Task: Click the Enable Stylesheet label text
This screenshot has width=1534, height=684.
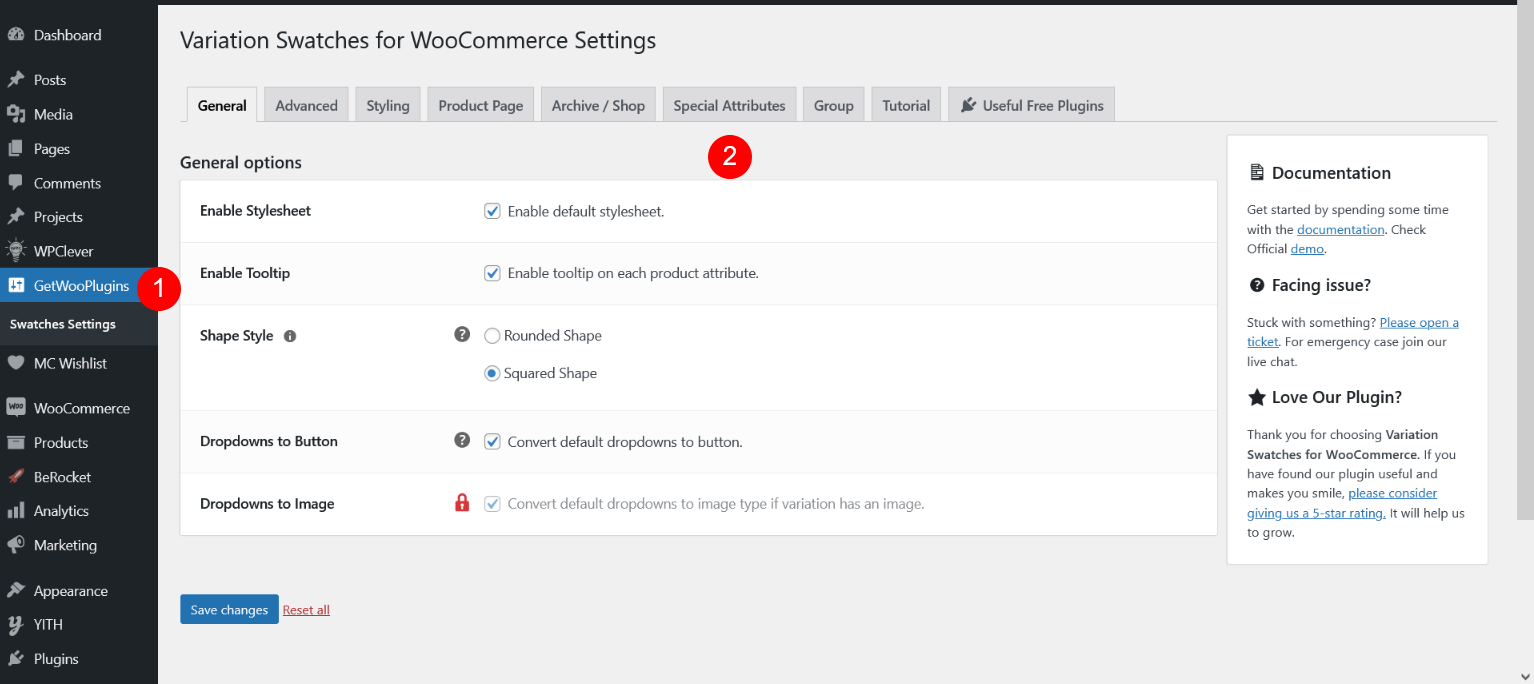Action: (255, 211)
